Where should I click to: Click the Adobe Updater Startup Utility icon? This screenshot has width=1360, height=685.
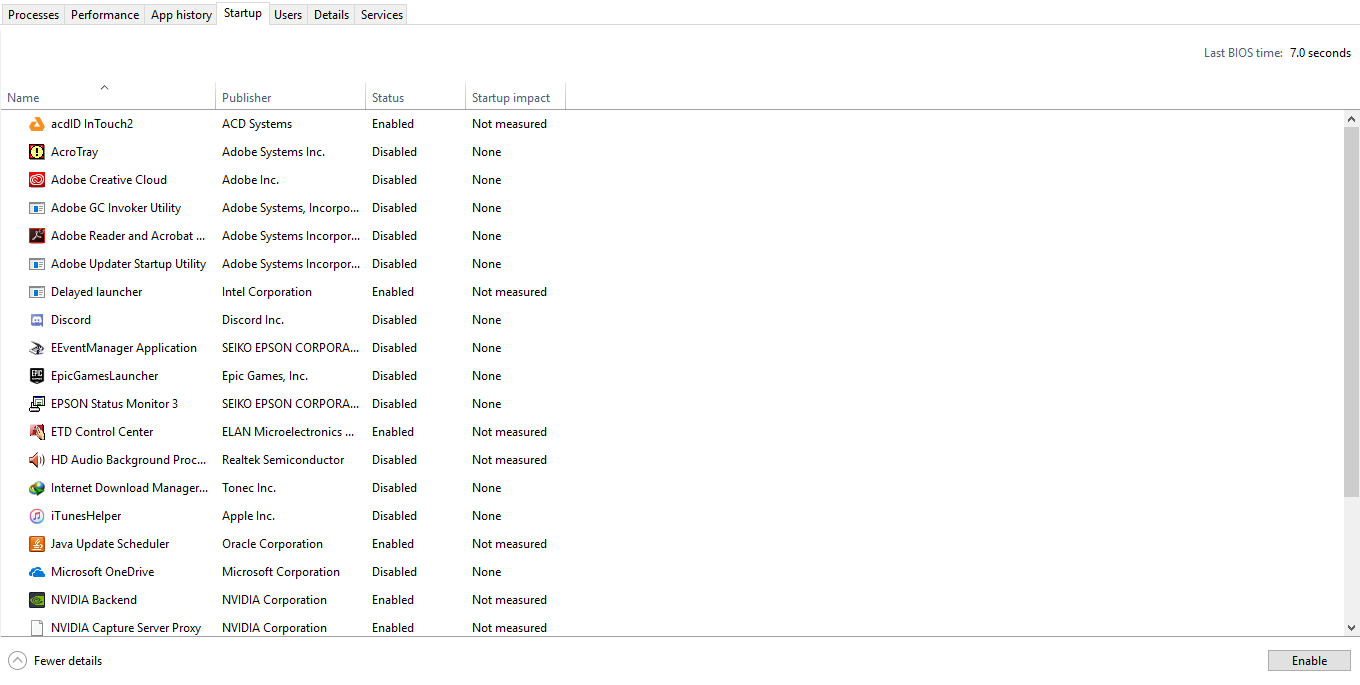click(x=37, y=264)
